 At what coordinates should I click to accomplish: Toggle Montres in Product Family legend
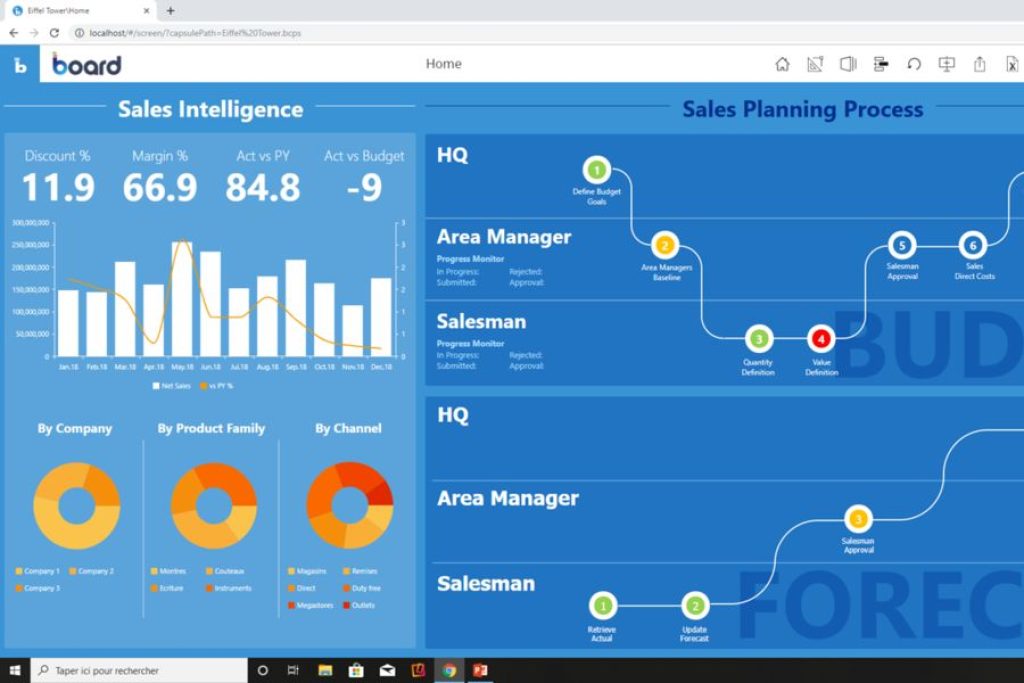[168, 571]
